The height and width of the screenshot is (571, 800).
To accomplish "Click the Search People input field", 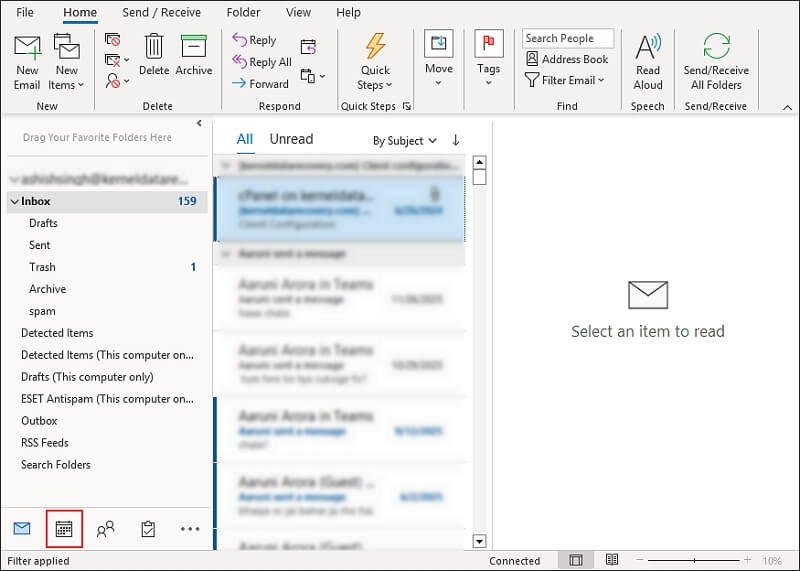I will pyautogui.click(x=567, y=38).
